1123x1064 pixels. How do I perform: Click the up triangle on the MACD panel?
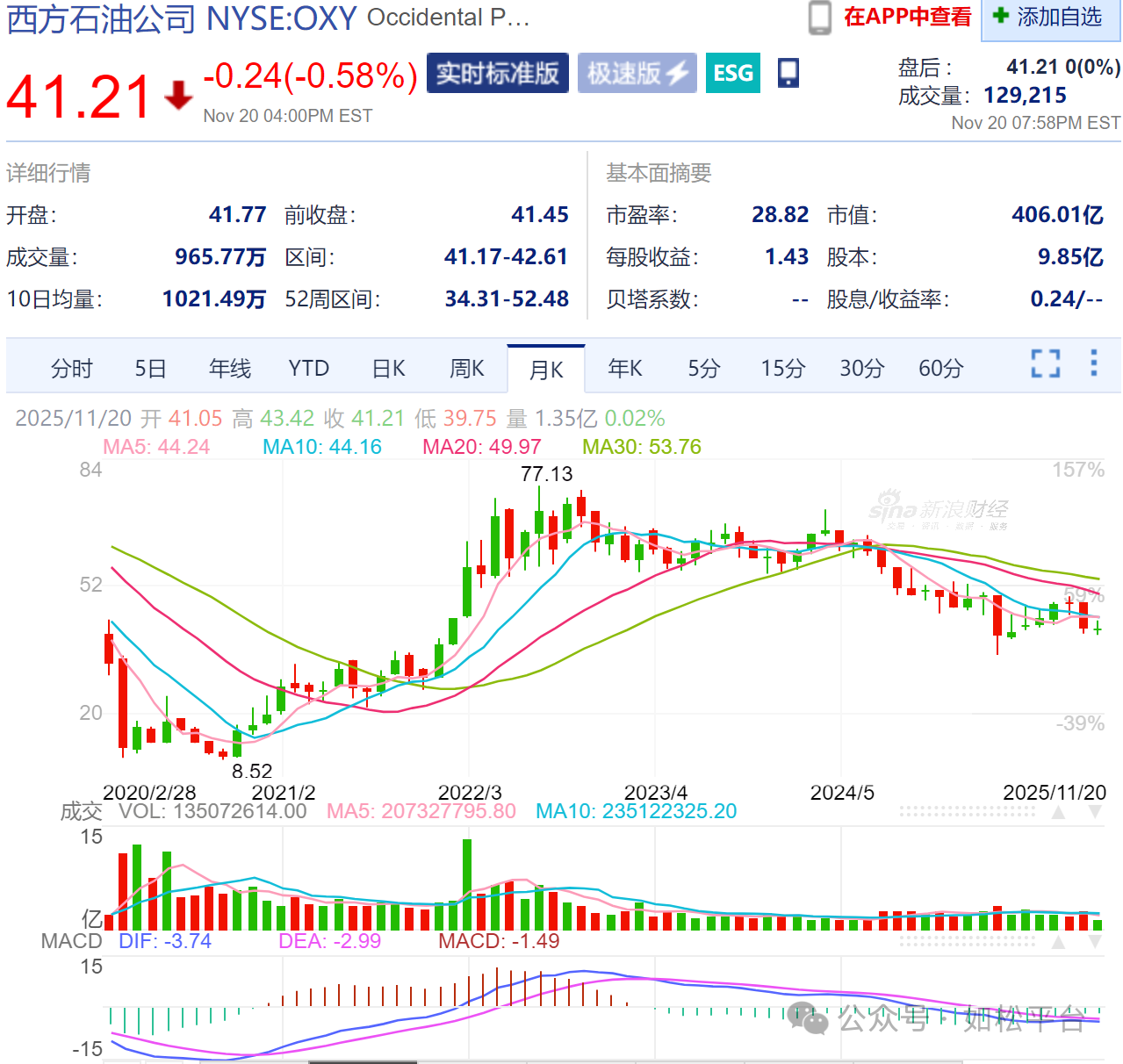click(x=1059, y=942)
